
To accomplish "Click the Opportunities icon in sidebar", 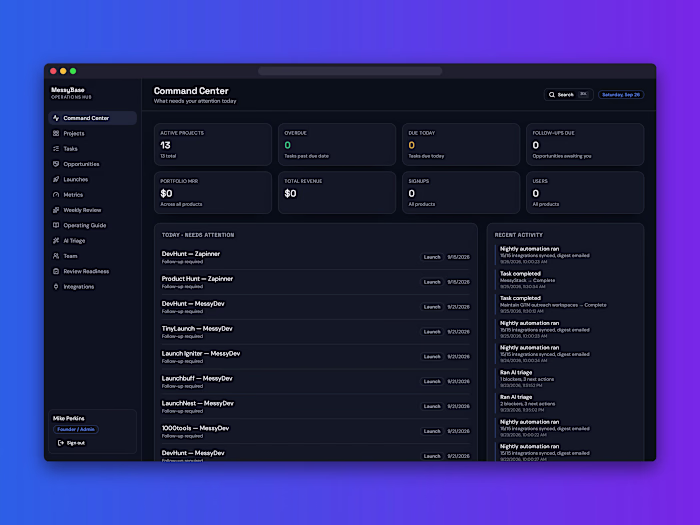I will point(56,164).
